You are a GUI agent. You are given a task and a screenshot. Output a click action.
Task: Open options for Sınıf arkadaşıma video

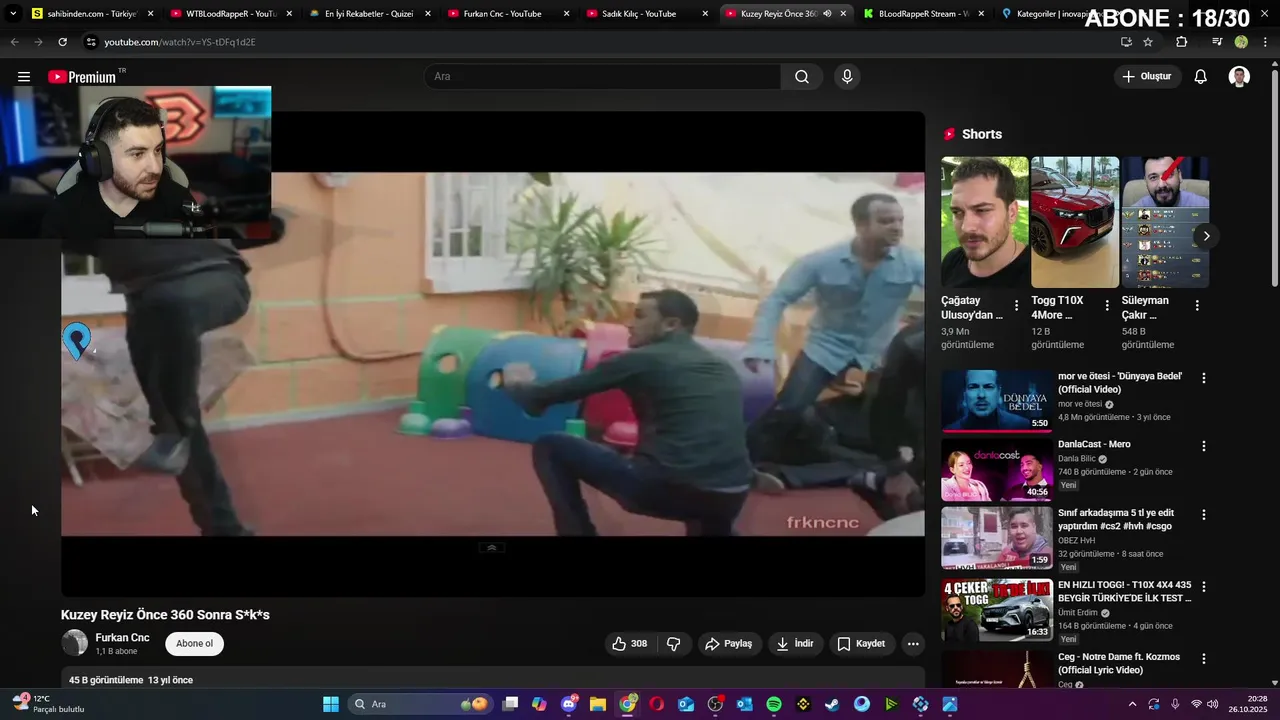pyautogui.click(x=1204, y=514)
